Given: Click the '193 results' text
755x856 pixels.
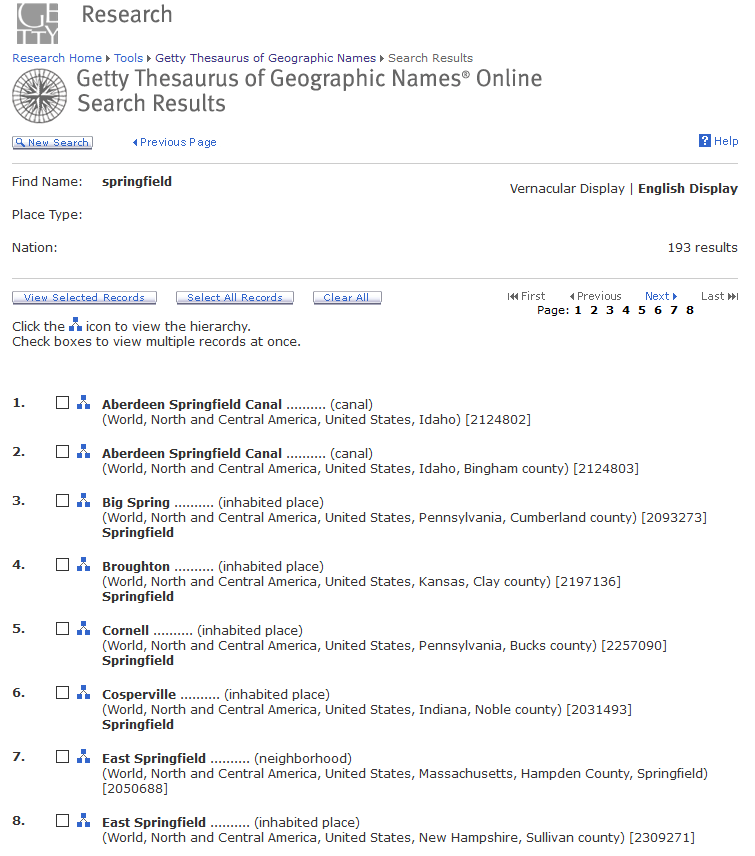Looking at the screenshot, I should pos(703,248).
